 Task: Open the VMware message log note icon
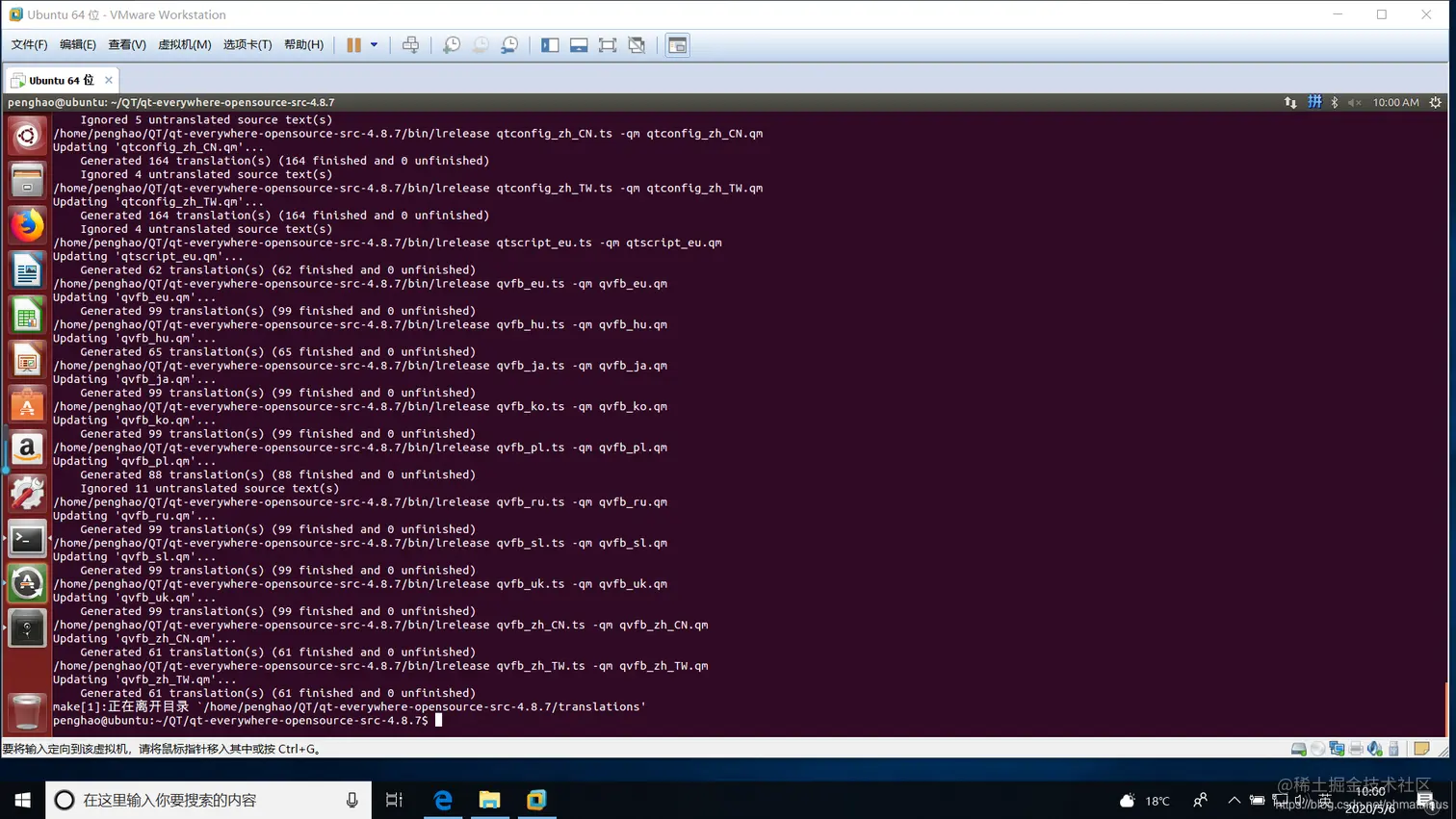tap(1421, 749)
